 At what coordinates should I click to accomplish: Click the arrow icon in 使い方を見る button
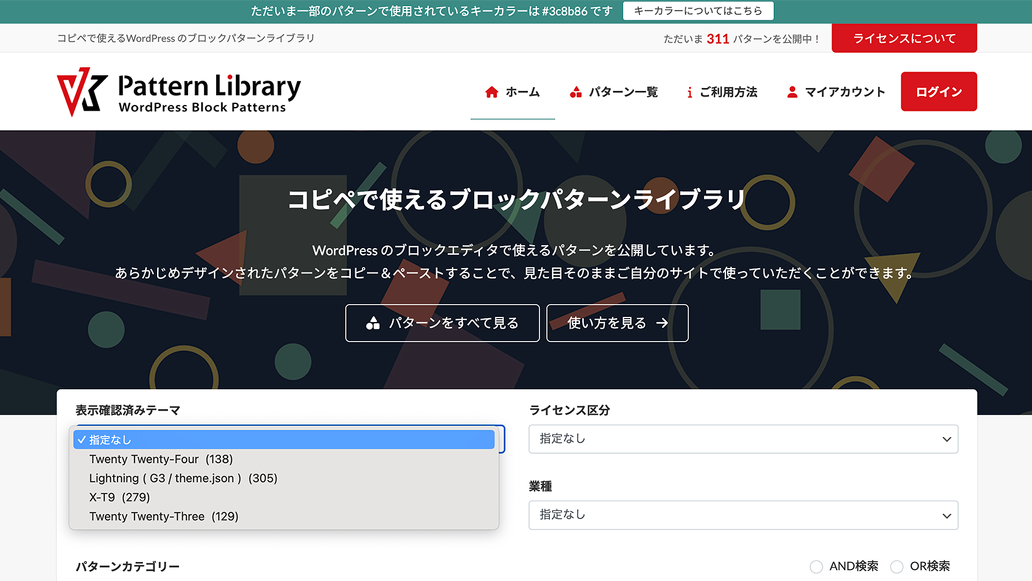click(x=662, y=323)
